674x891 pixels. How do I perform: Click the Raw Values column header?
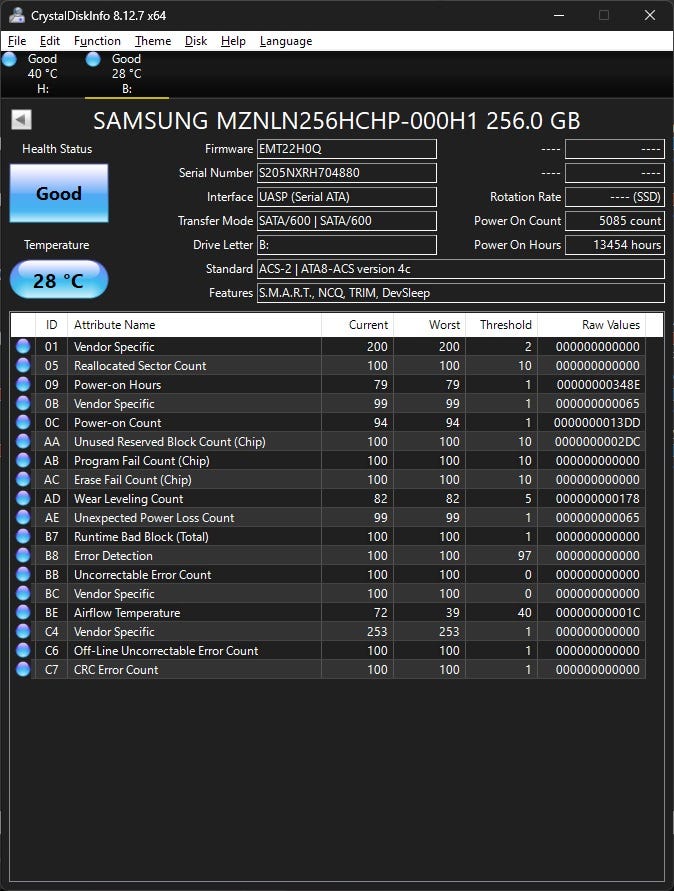(591, 324)
